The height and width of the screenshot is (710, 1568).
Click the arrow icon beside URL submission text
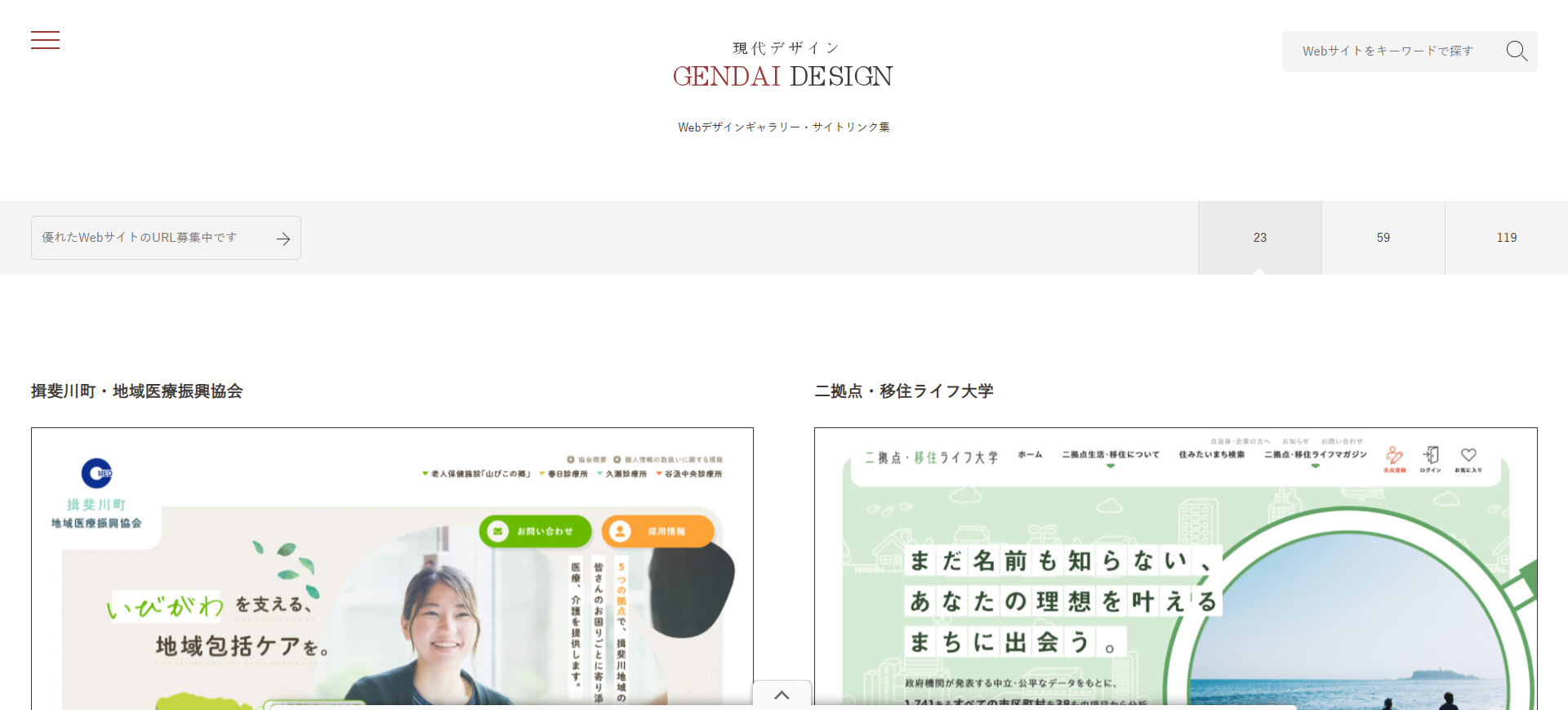pyautogui.click(x=283, y=239)
